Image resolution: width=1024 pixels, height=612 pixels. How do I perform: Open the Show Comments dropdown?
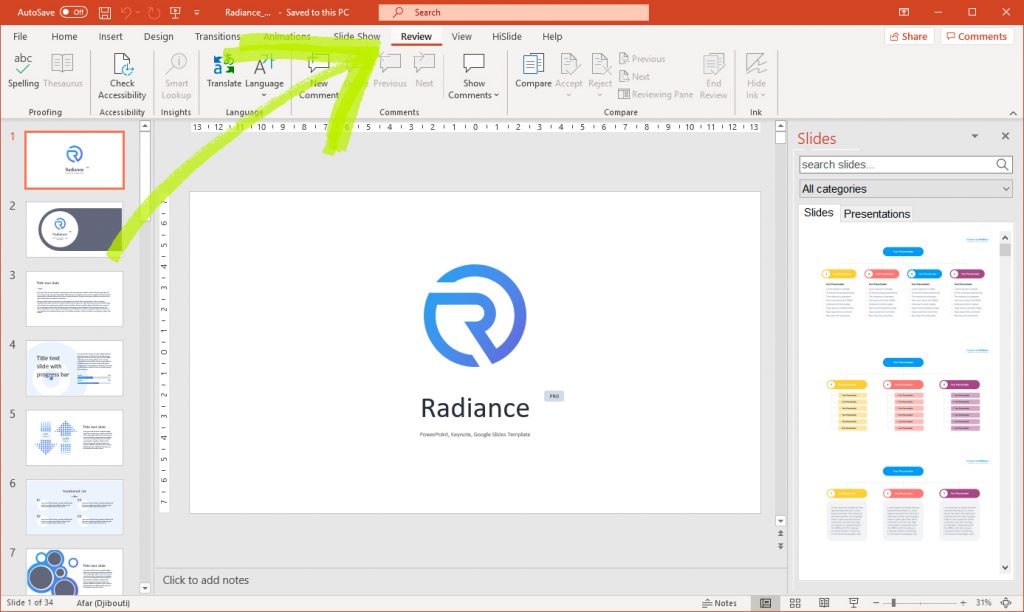click(x=473, y=76)
